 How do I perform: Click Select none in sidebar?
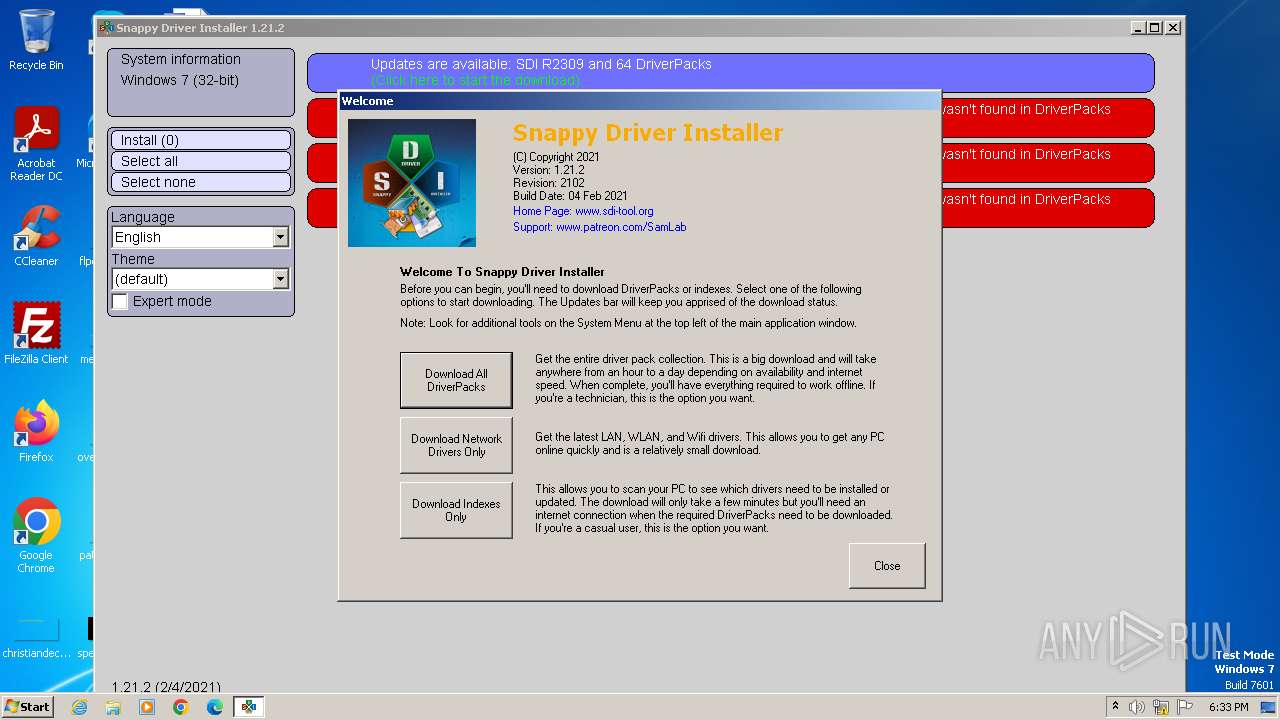pyautogui.click(x=200, y=182)
